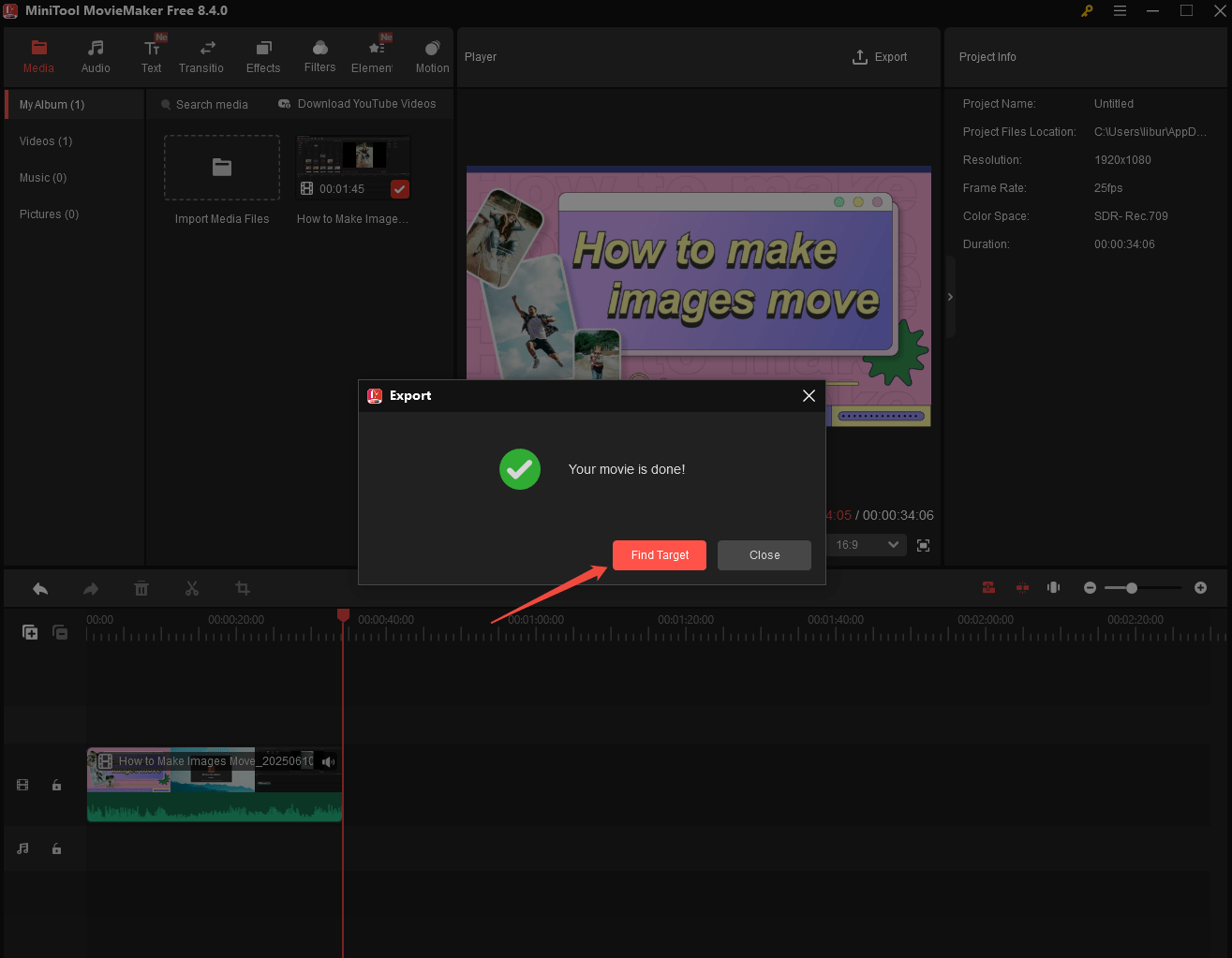Image resolution: width=1232 pixels, height=958 pixels.
Task: Click the Undo arrow above the timeline
Action: pyautogui.click(x=39, y=588)
